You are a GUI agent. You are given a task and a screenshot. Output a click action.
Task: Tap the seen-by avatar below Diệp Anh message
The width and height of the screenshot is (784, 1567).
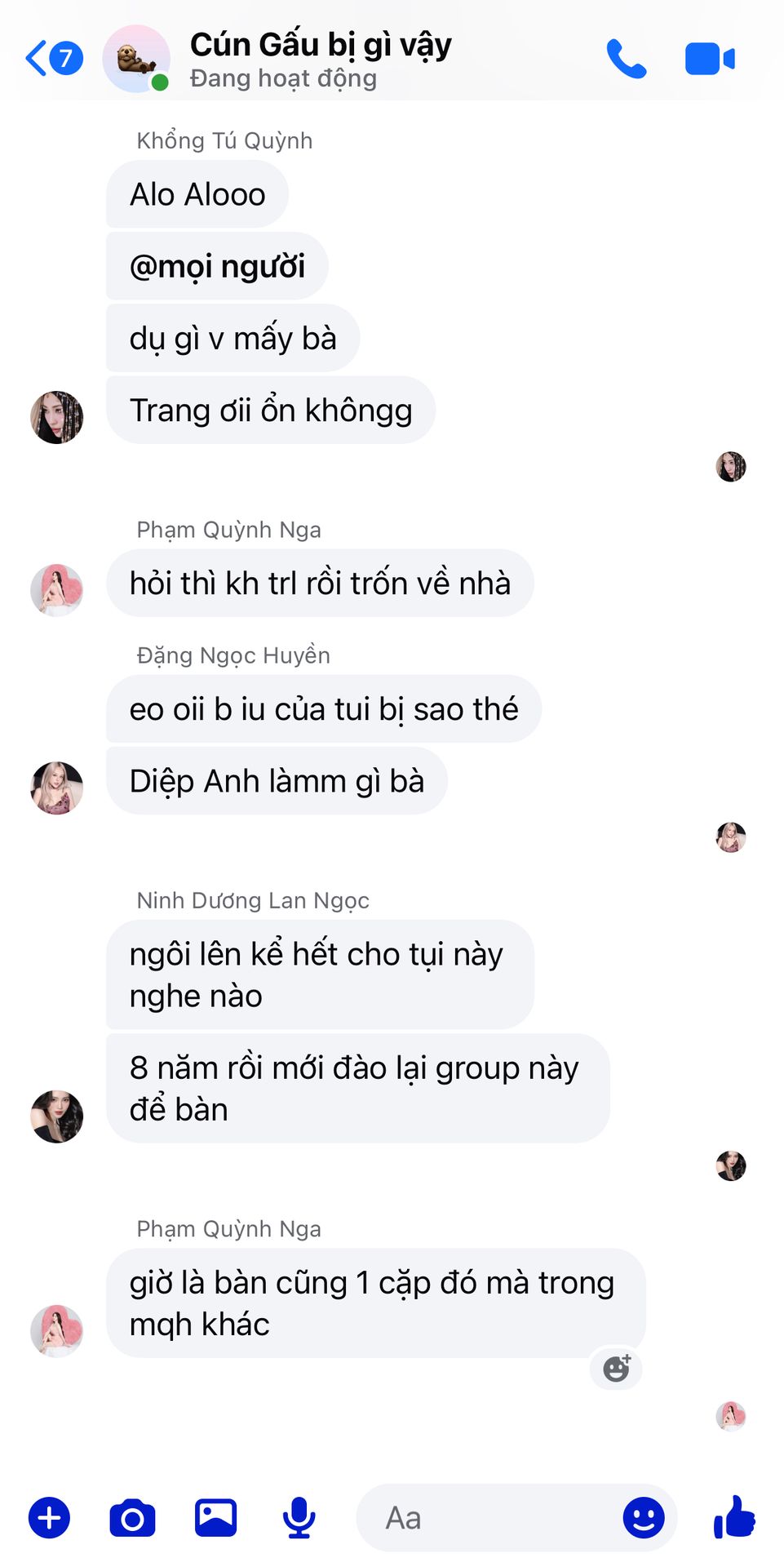[x=731, y=837]
